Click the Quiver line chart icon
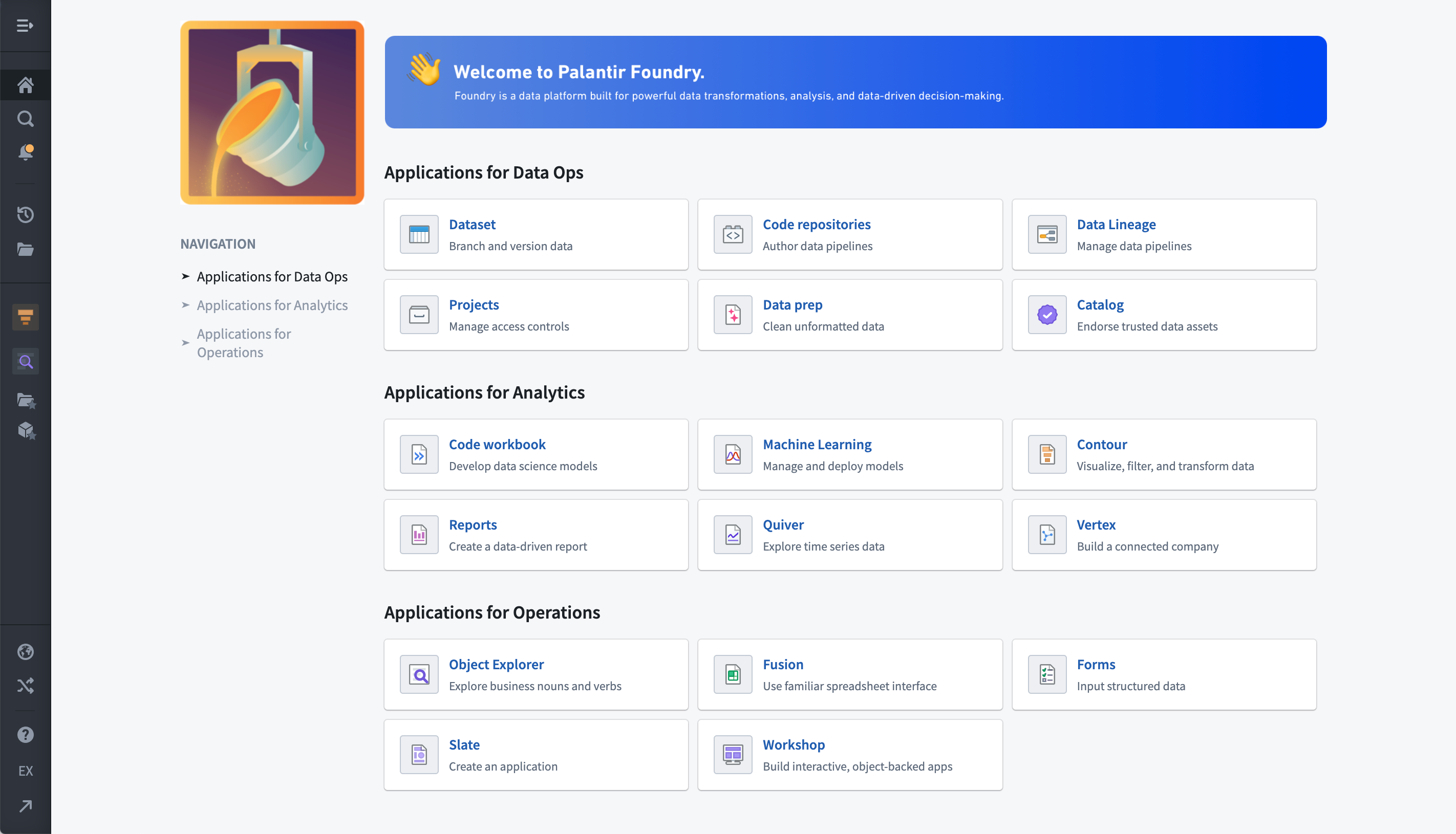Viewport: 1456px width, 834px height. point(733,534)
